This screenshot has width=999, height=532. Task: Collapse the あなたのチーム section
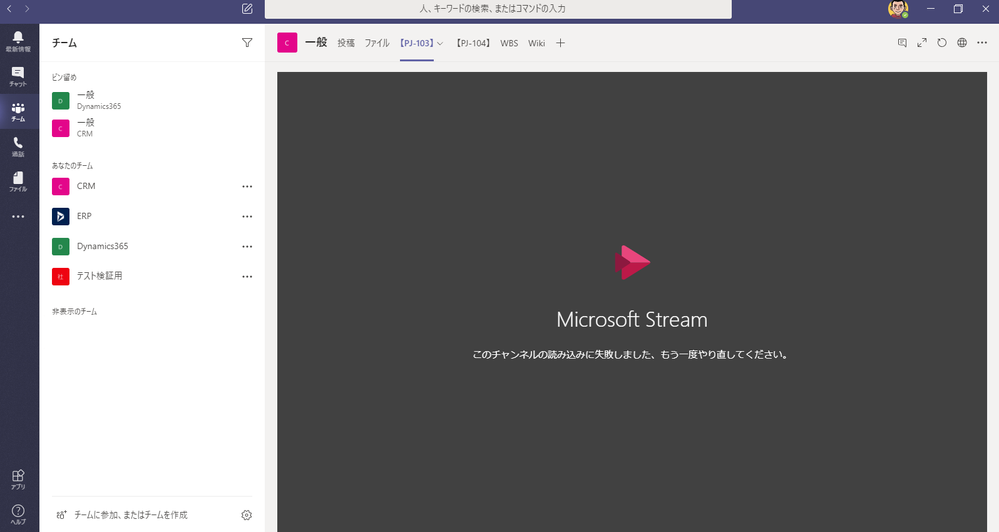pyautogui.click(x=72, y=166)
